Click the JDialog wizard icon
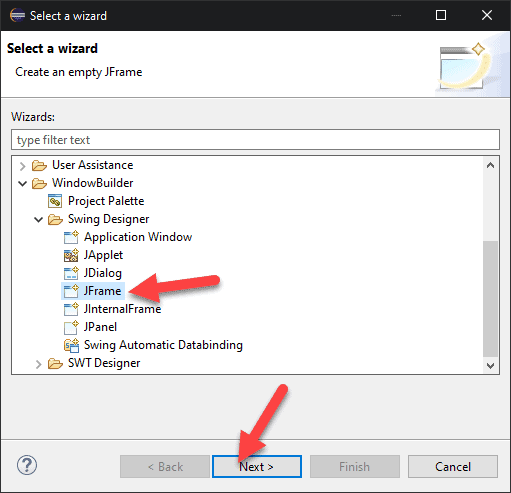The width and height of the screenshot is (511, 493). (71, 273)
